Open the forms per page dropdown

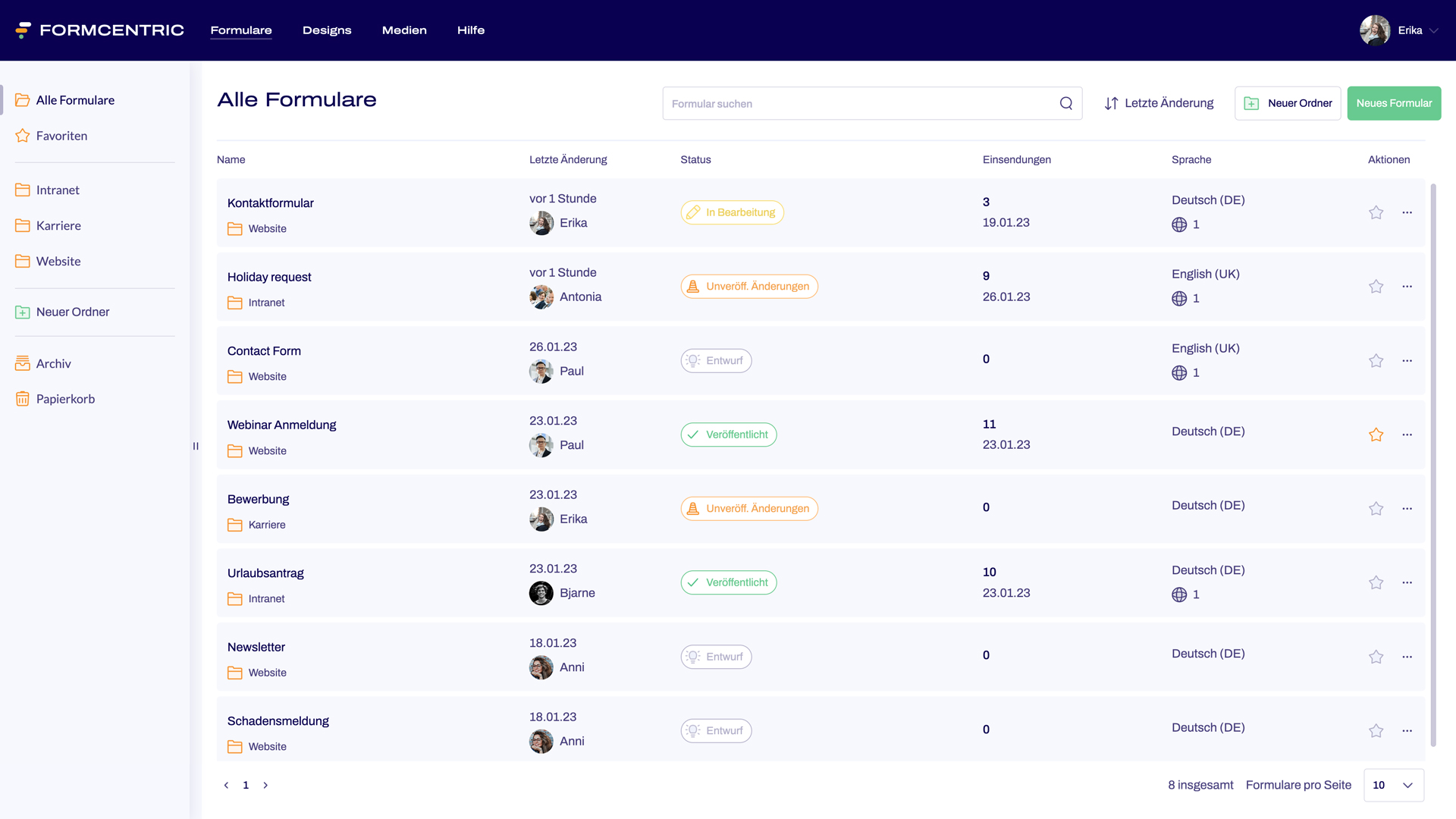pos(1393,785)
